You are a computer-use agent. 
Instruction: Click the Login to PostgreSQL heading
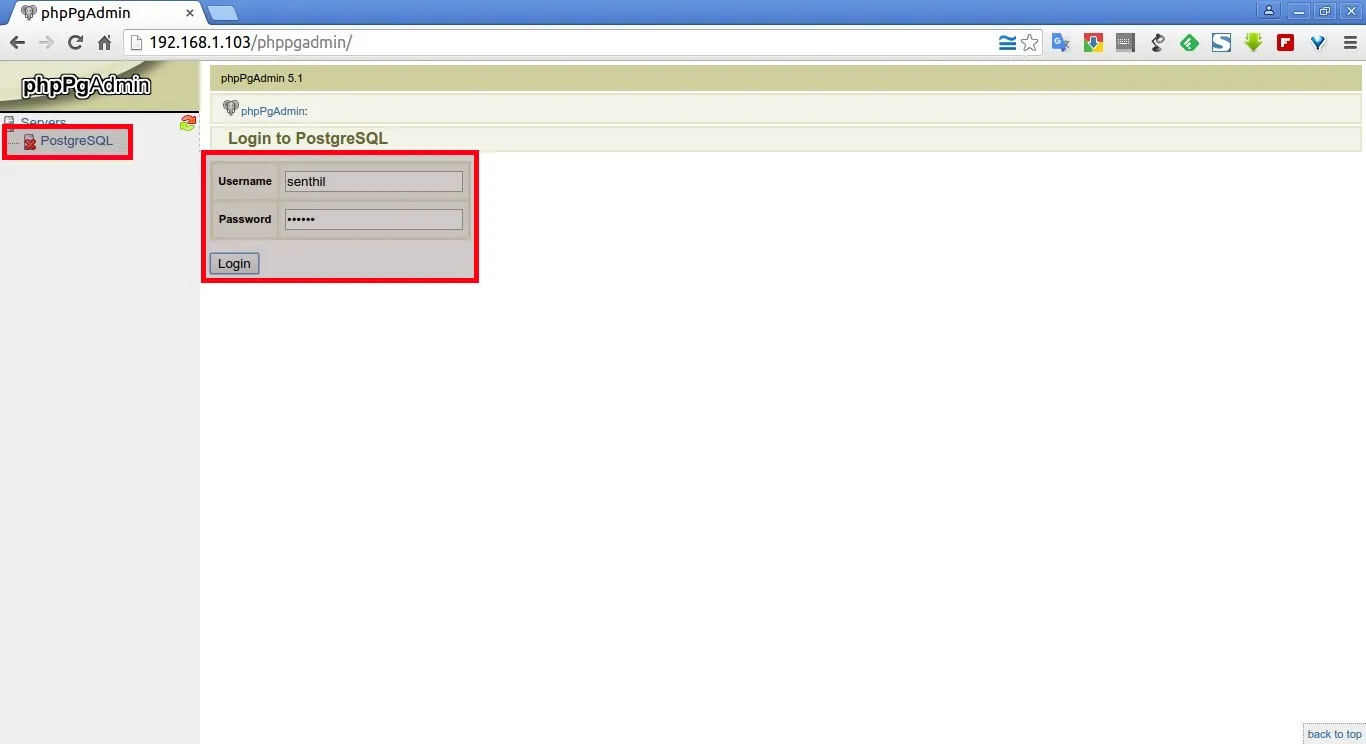coord(308,139)
